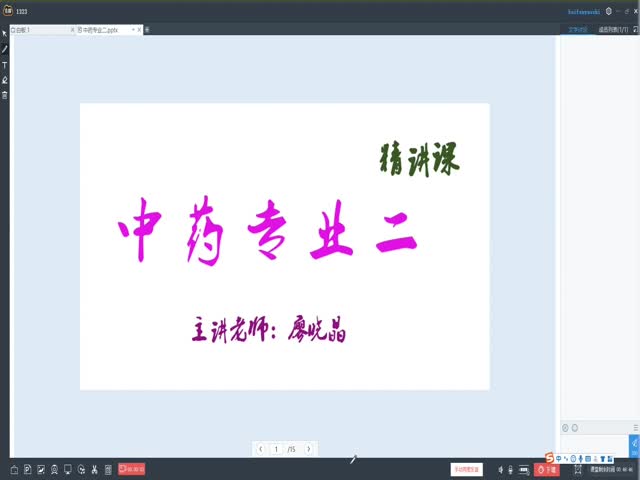Go to next slide page
640x480 pixels.
[x=309, y=449]
